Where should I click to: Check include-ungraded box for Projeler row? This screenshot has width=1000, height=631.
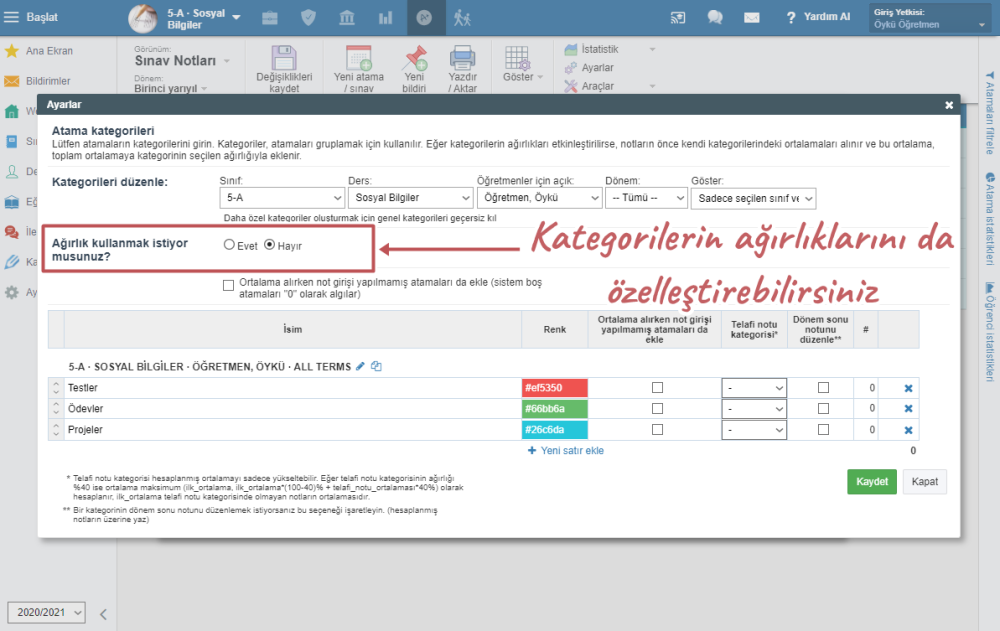pyautogui.click(x=658, y=429)
